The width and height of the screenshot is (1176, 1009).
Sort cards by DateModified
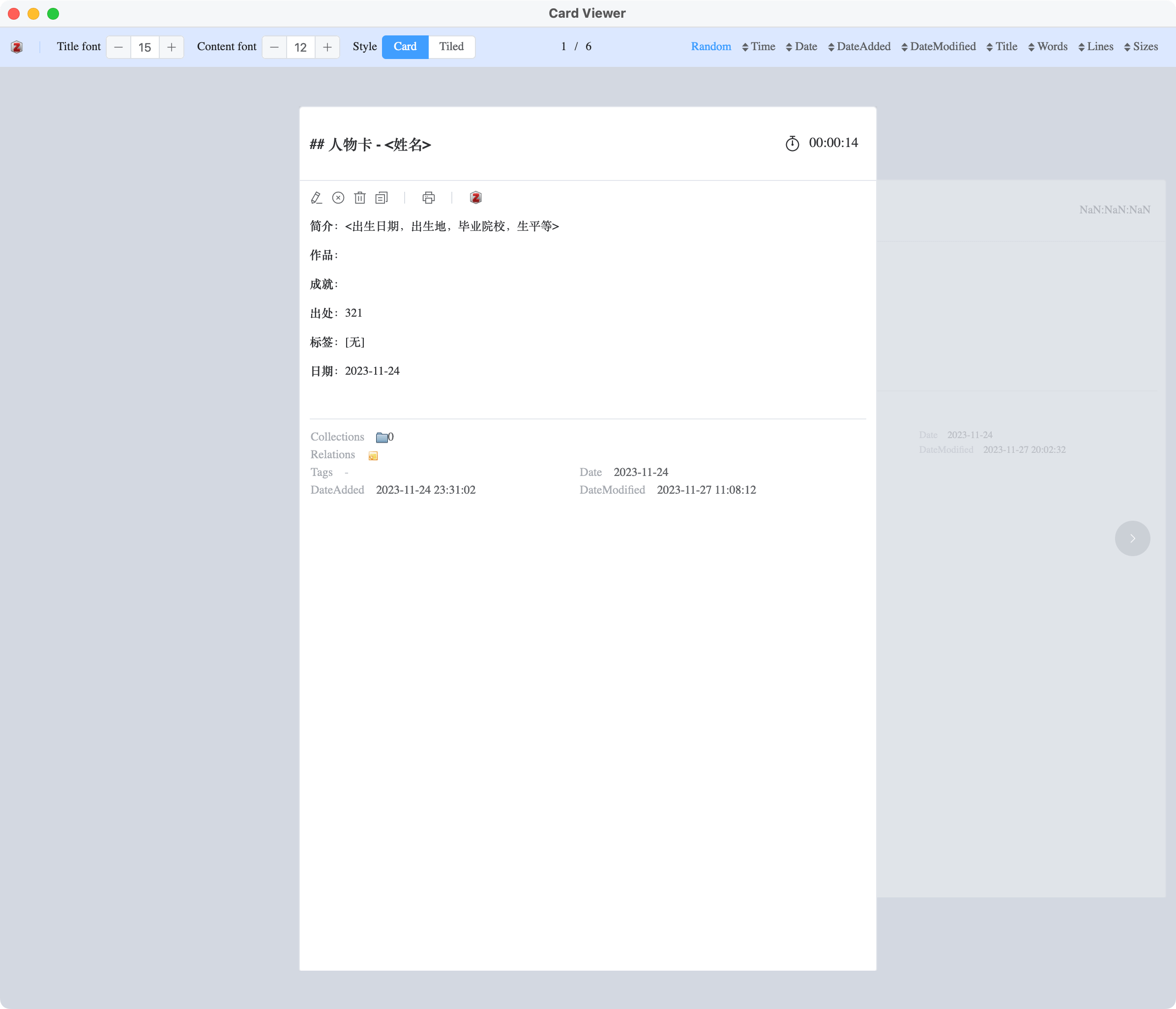click(x=938, y=47)
